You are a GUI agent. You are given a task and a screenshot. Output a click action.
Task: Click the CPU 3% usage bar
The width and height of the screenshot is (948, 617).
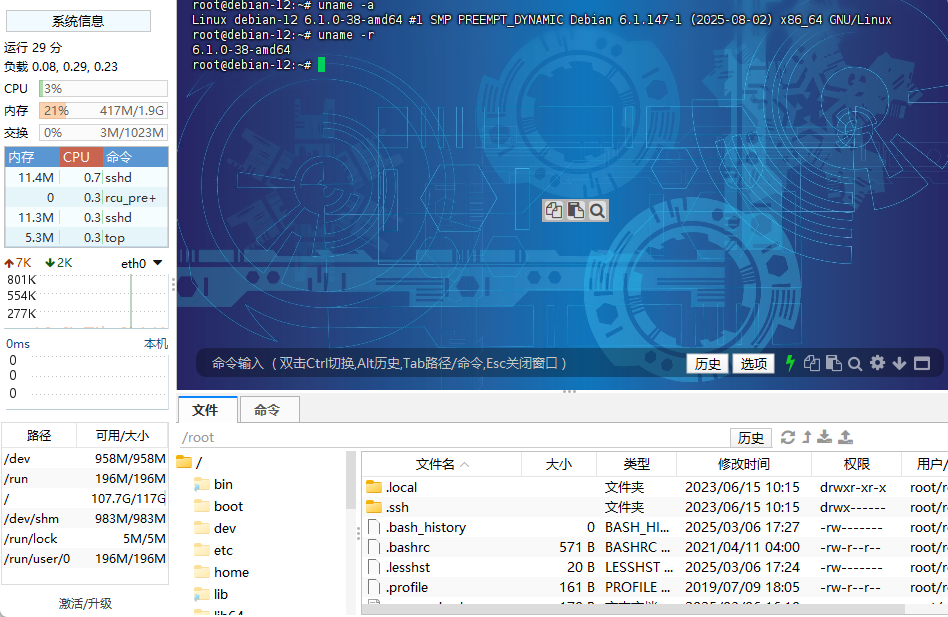(x=103, y=88)
